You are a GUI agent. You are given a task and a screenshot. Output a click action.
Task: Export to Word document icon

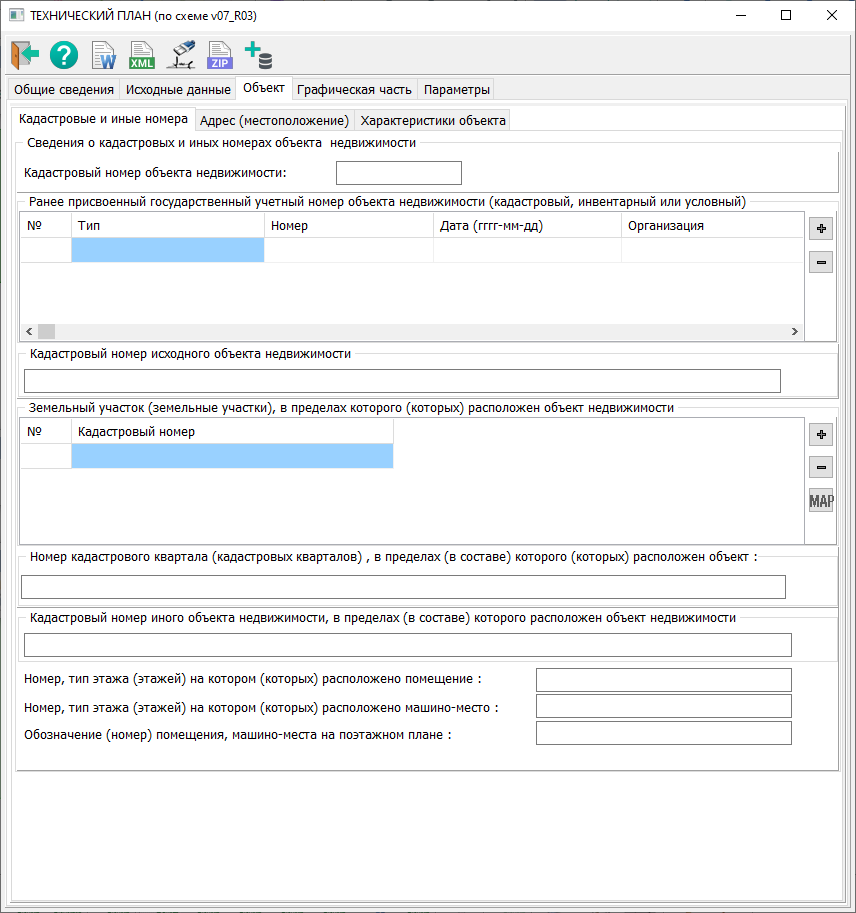click(x=103, y=55)
